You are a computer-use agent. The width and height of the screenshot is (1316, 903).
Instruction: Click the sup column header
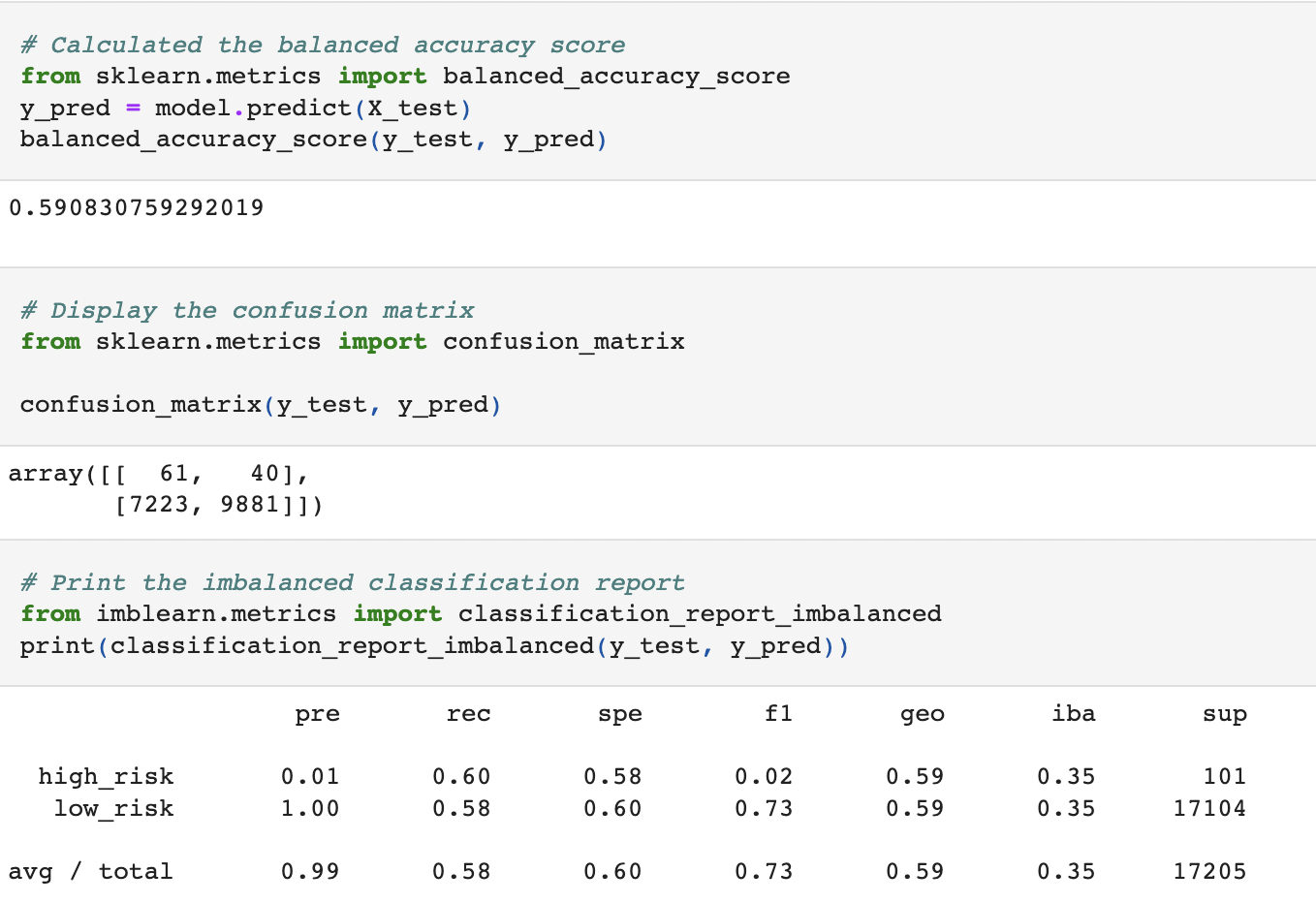(x=1225, y=714)
